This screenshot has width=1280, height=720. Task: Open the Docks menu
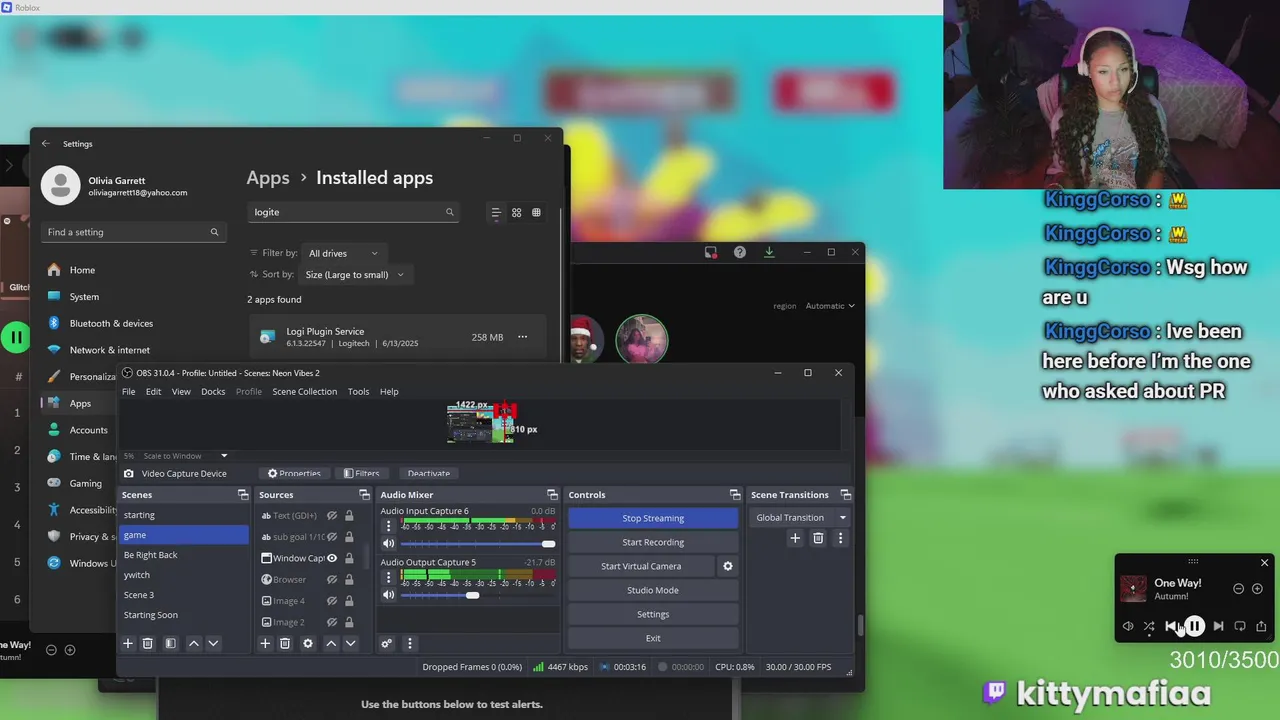tap(213, 392)
